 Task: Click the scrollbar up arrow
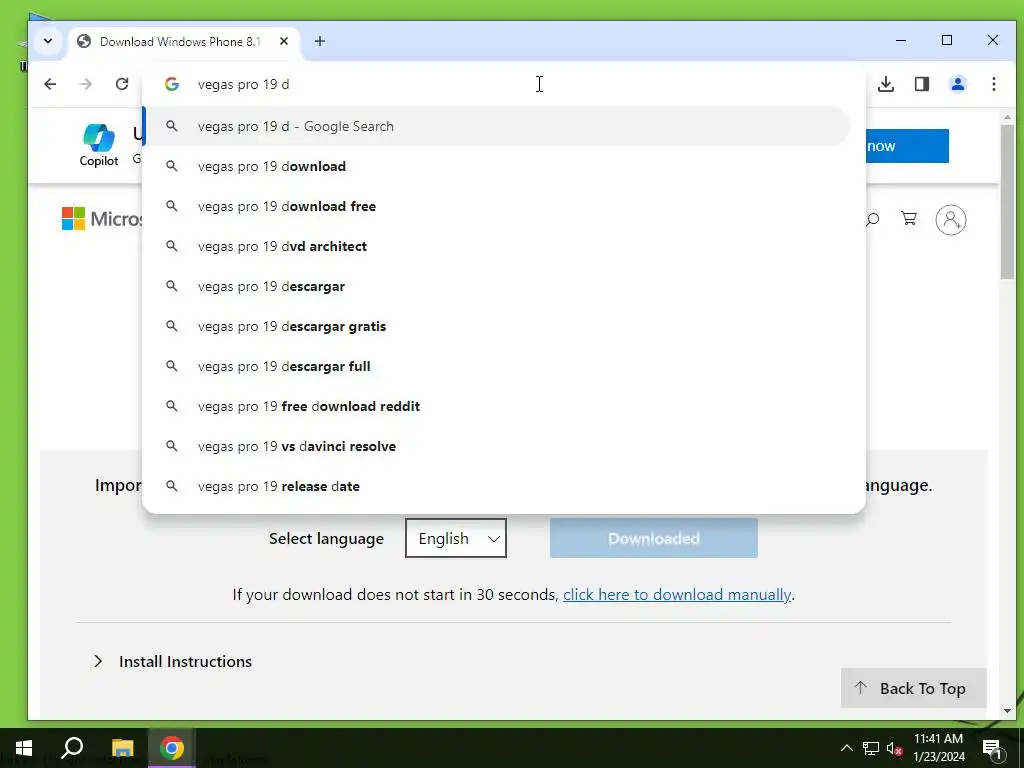pyautogui.click(x=1007, y=117)
